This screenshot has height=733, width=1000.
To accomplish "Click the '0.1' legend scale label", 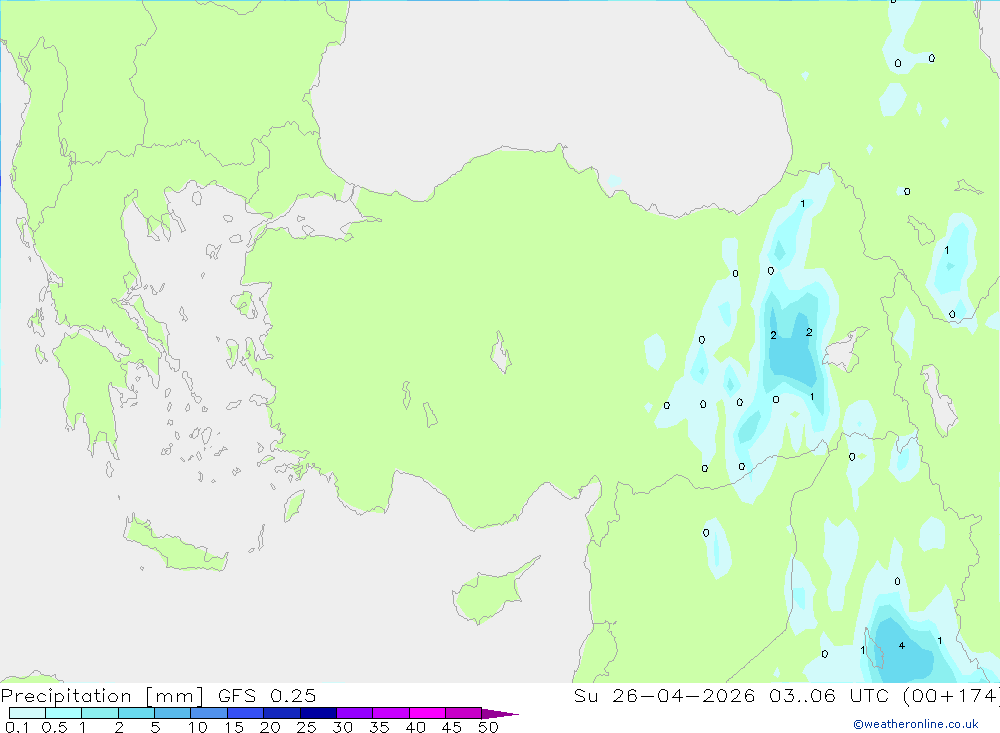I will (17, 727).
